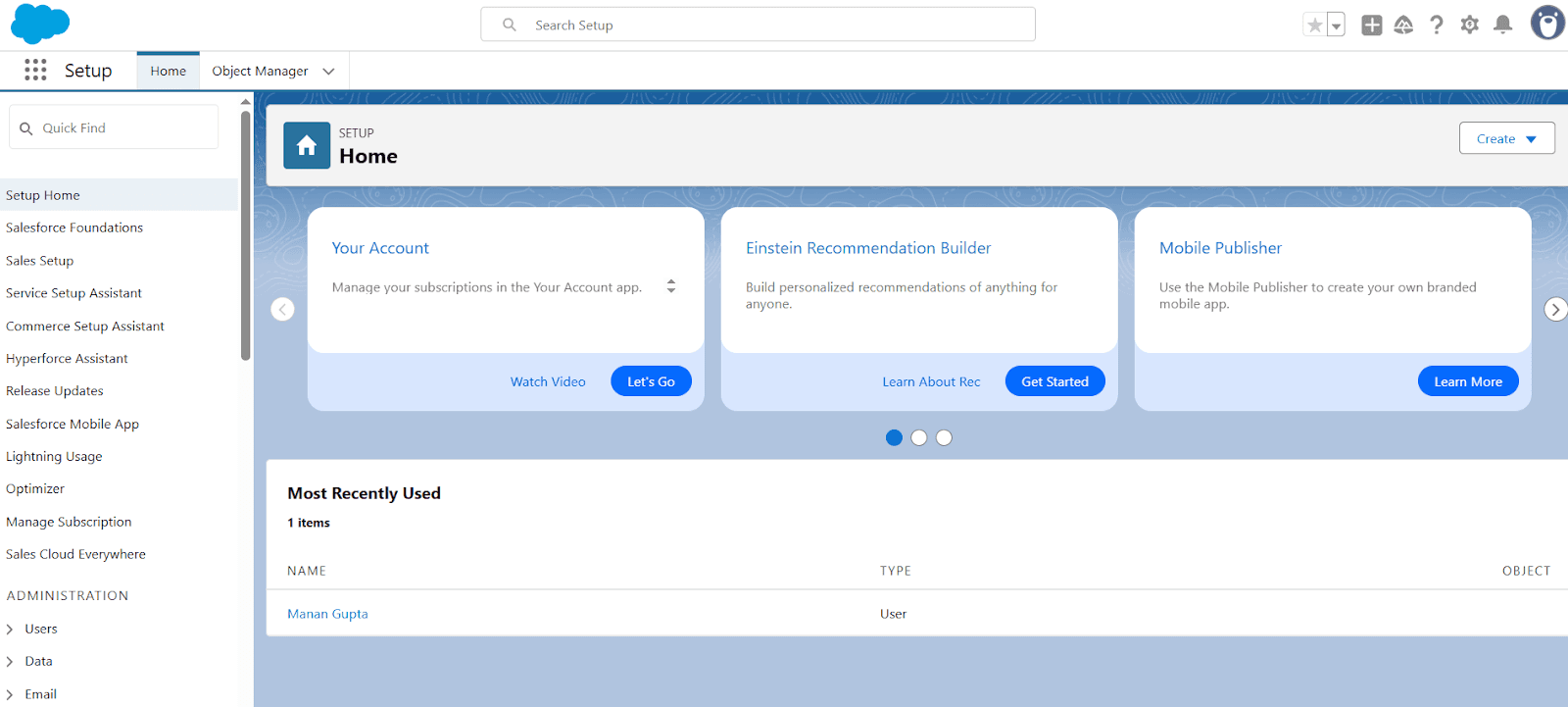
Task: Open the Notifications bell
Action: (1502, 25)
